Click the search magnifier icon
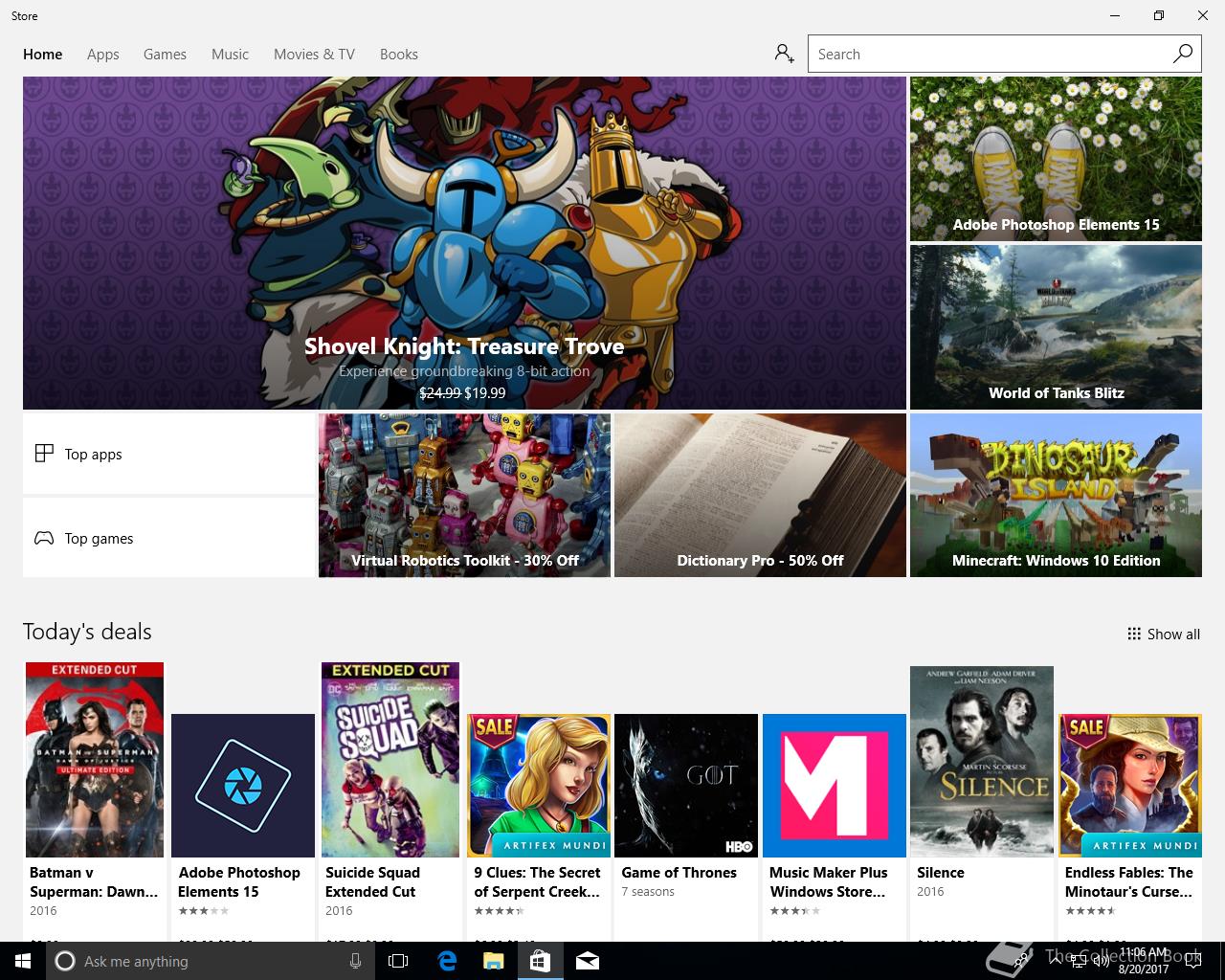 tap(1183, 54)
